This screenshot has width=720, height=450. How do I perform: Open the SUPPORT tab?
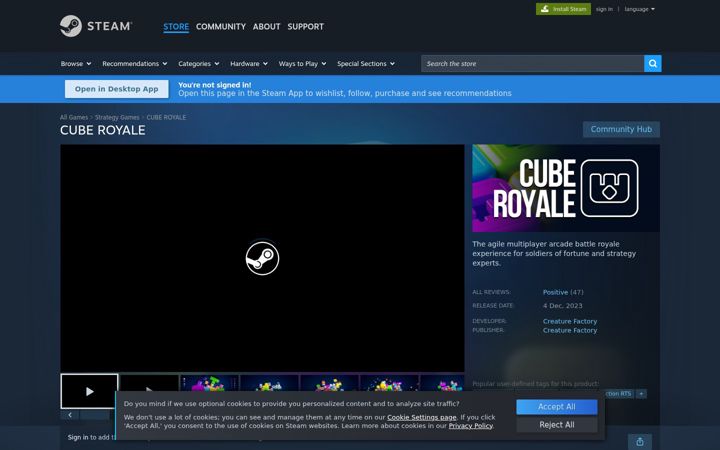pos(305,27)
